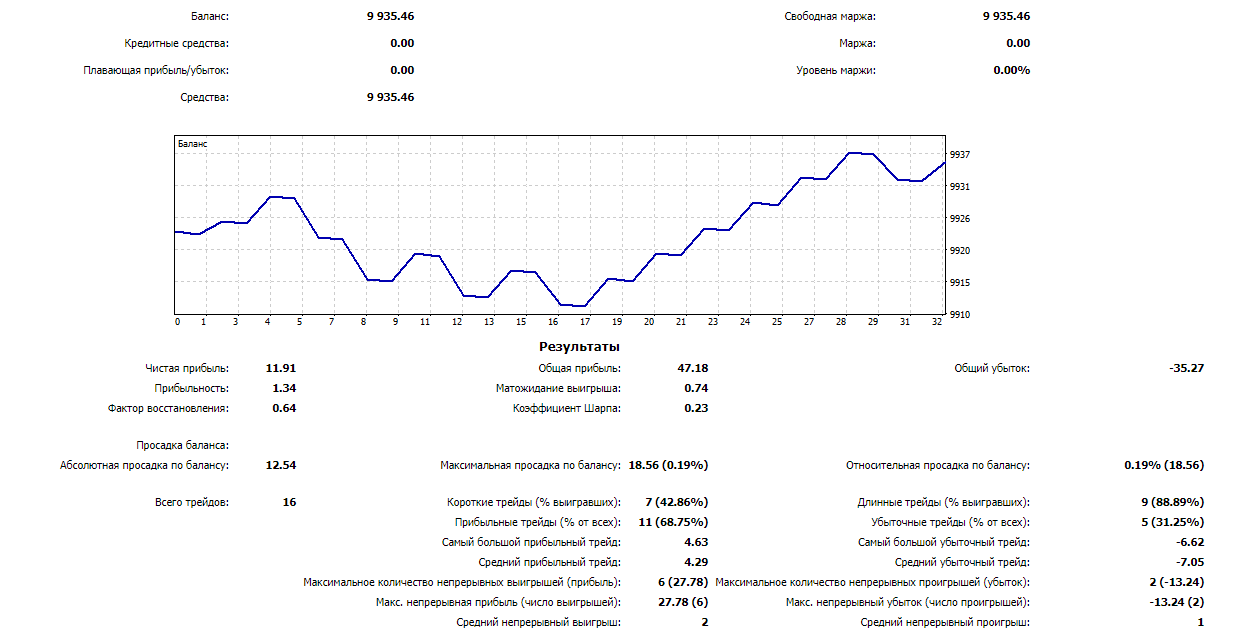This screenshot has width=1252, height=641.
Task: Select the relative drawdown value 0.19% (18.56)
Action: pos(1164,465)
